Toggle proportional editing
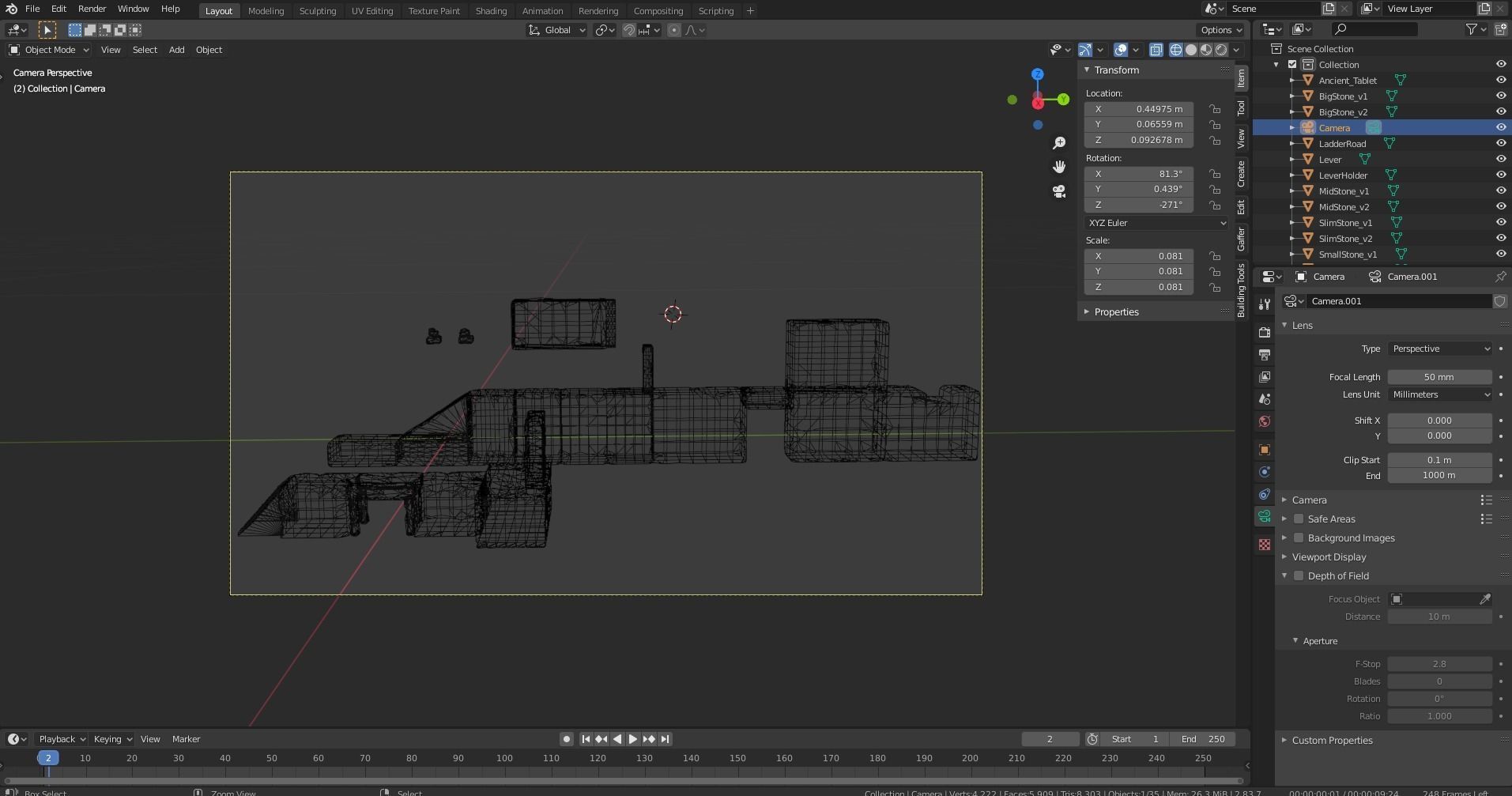The image size is (1512, 796). coord(674,30)
